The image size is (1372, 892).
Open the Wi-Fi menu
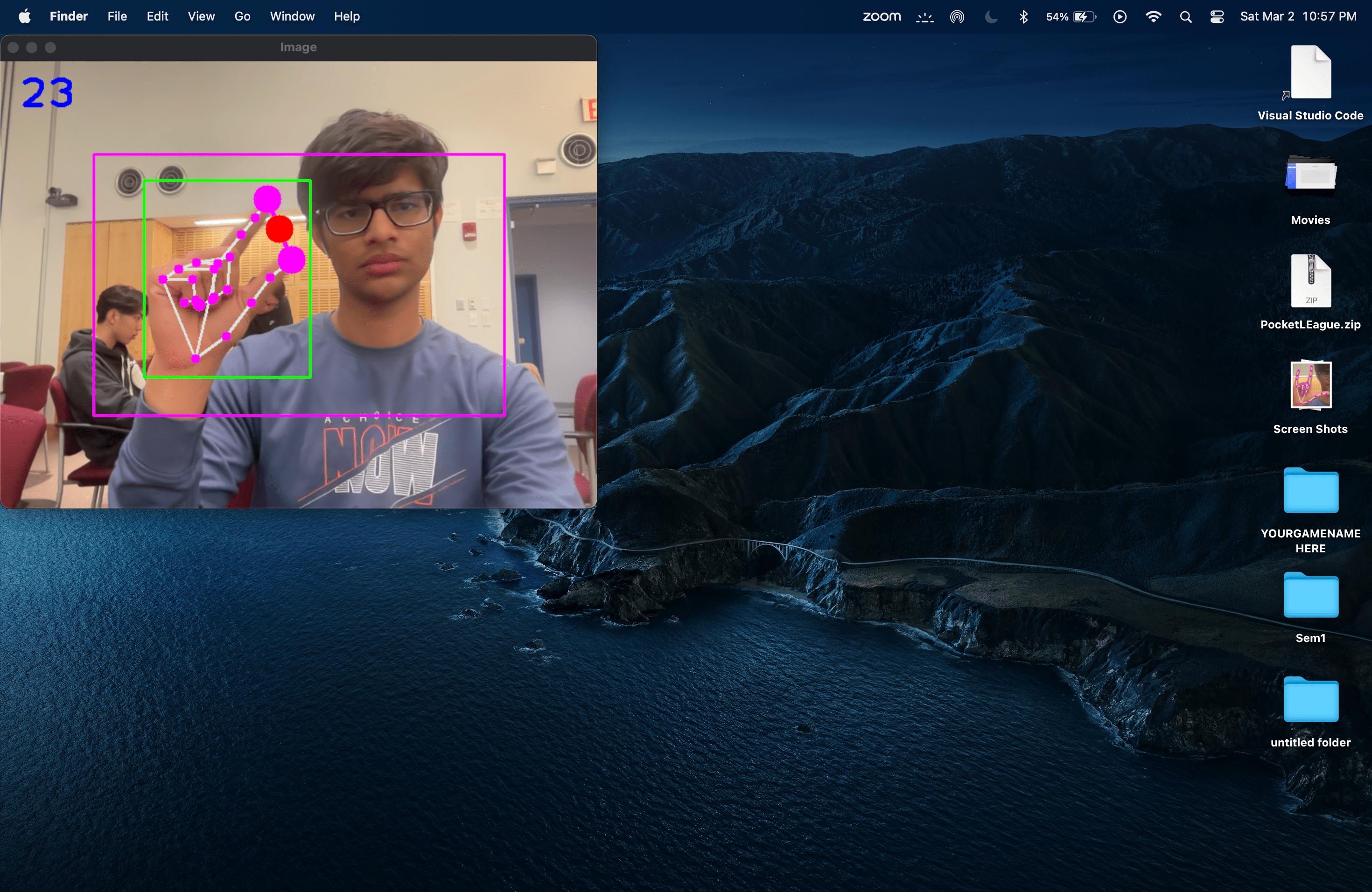1153,17
